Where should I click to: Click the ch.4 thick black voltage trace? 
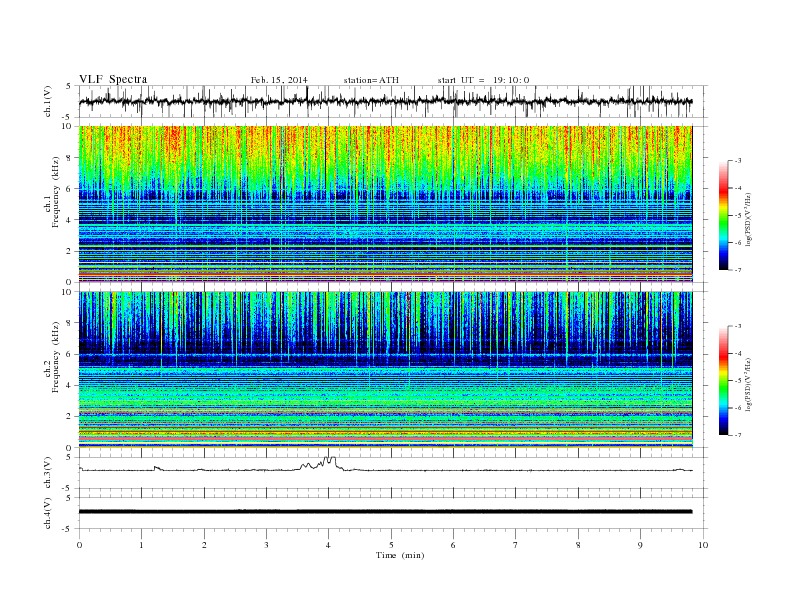pyautogui.click(x=385, y=512)
